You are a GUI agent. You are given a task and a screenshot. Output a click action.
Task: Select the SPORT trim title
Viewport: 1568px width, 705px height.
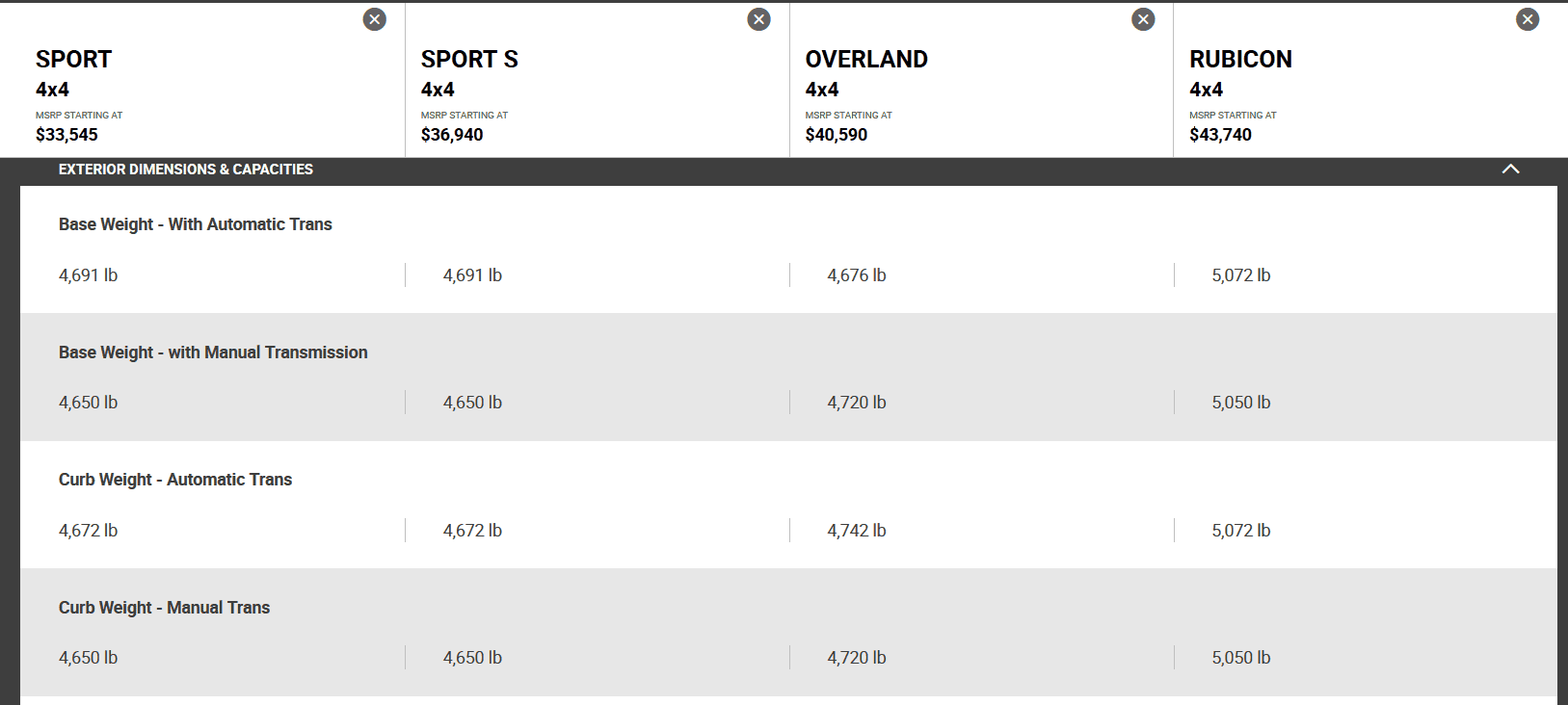[x=73, y=60]
